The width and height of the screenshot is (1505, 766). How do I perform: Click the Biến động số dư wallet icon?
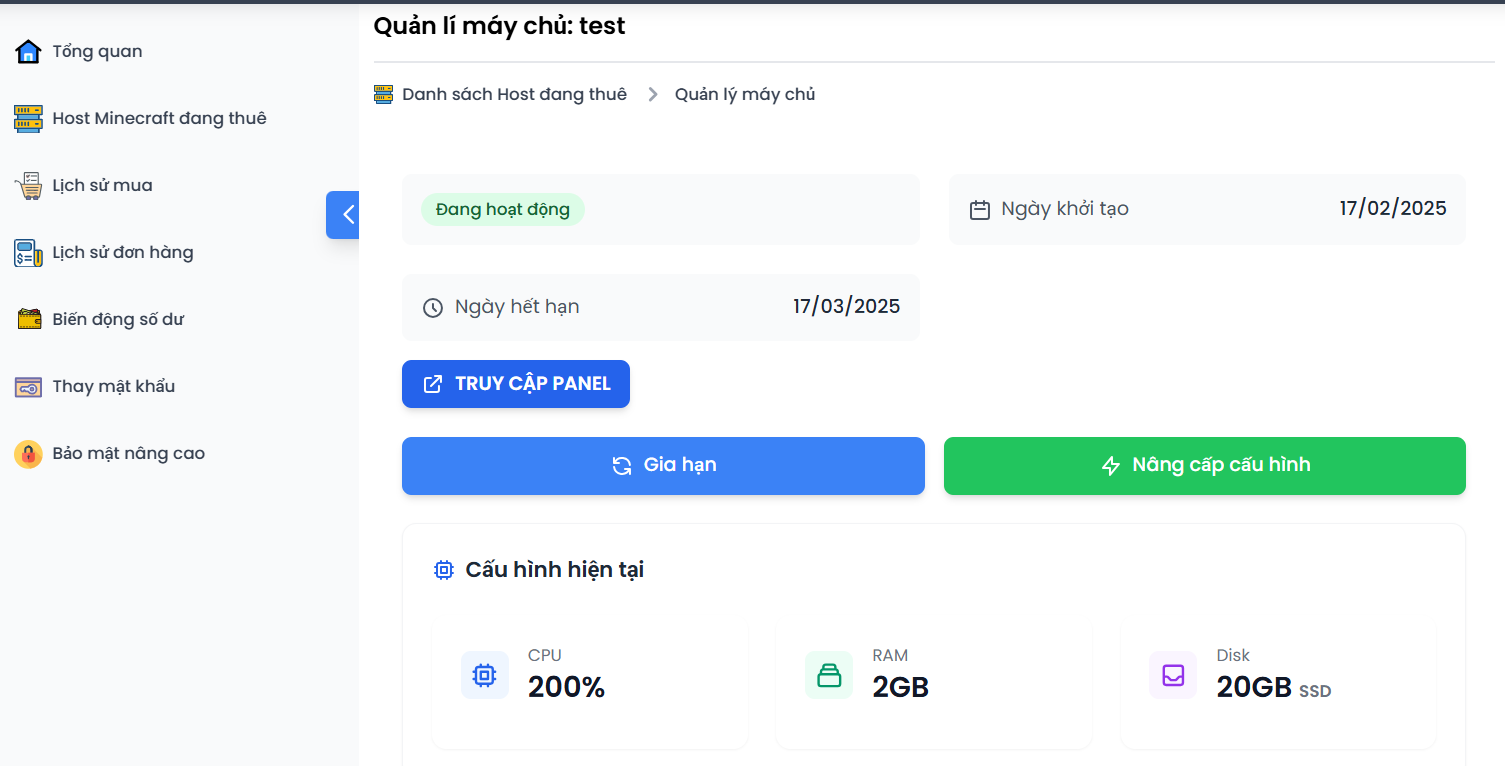(28, 320)
